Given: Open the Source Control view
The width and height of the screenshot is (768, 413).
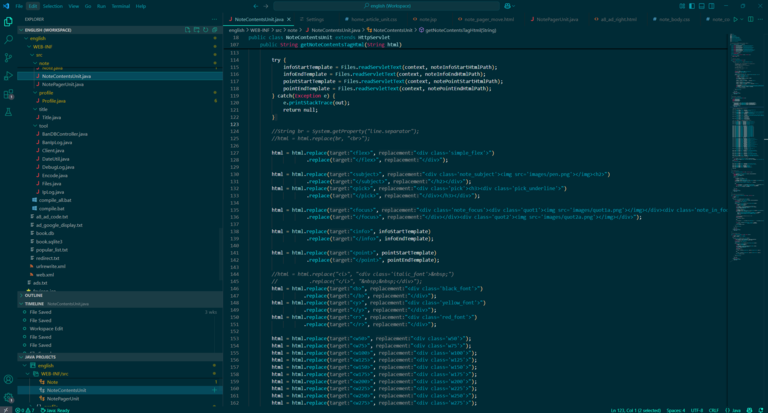Looking at the screenshot, I should tap(8, 58).
